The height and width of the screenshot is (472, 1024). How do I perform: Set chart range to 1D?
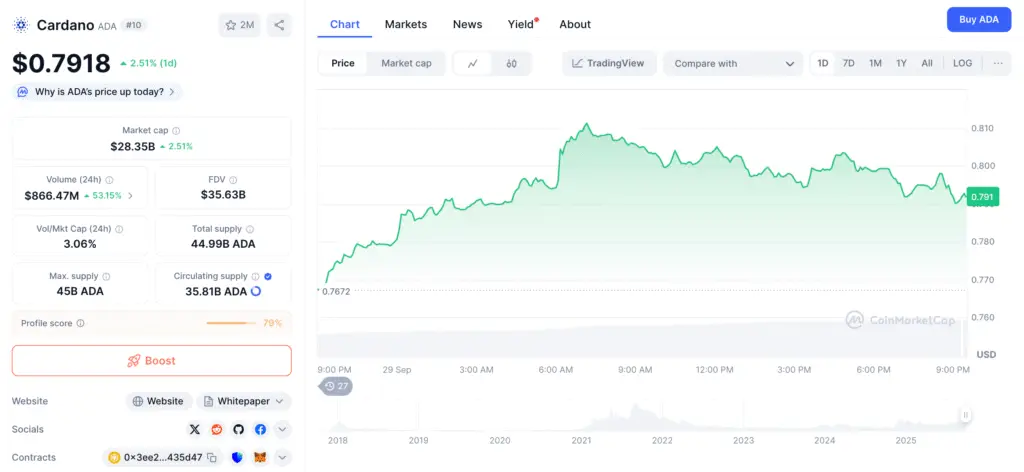[823, 63]
